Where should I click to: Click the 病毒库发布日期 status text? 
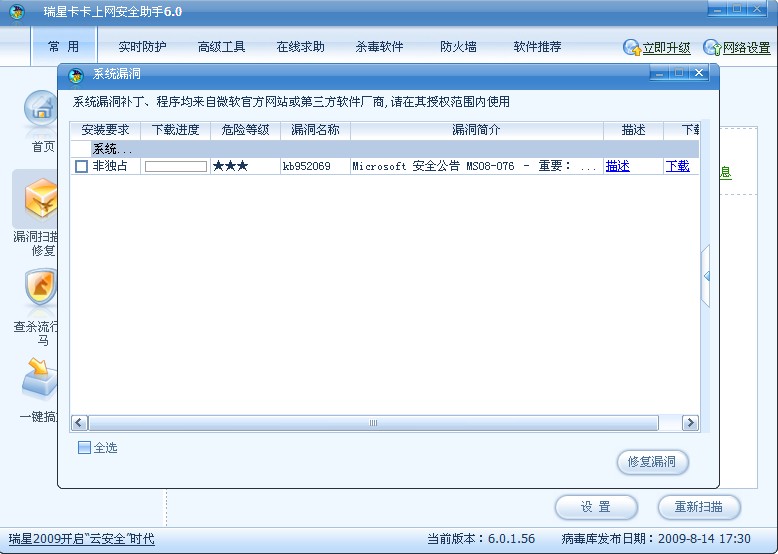tap(656, 539)
